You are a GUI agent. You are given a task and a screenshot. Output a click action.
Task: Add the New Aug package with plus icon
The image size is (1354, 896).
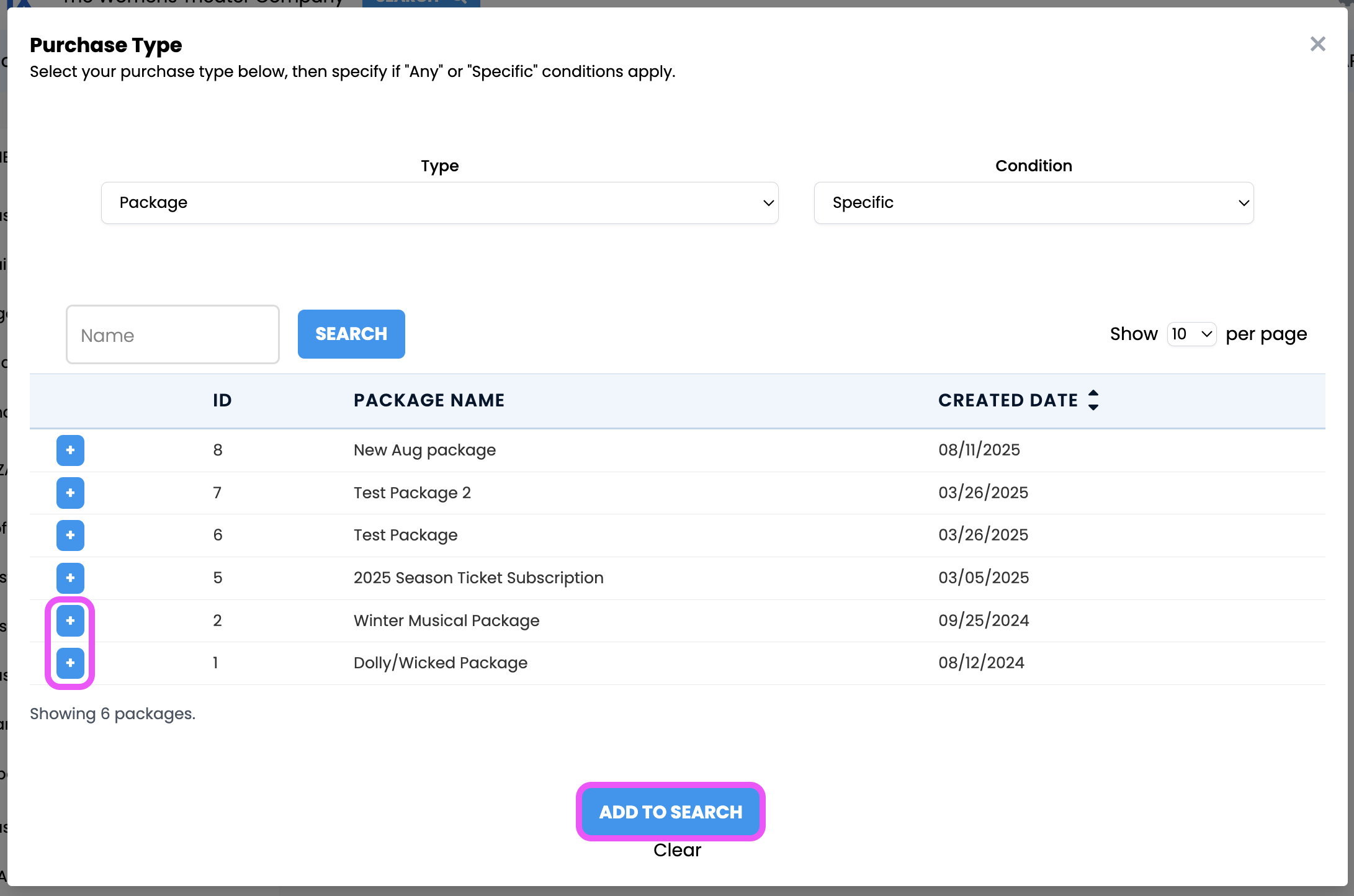point(70,450)
